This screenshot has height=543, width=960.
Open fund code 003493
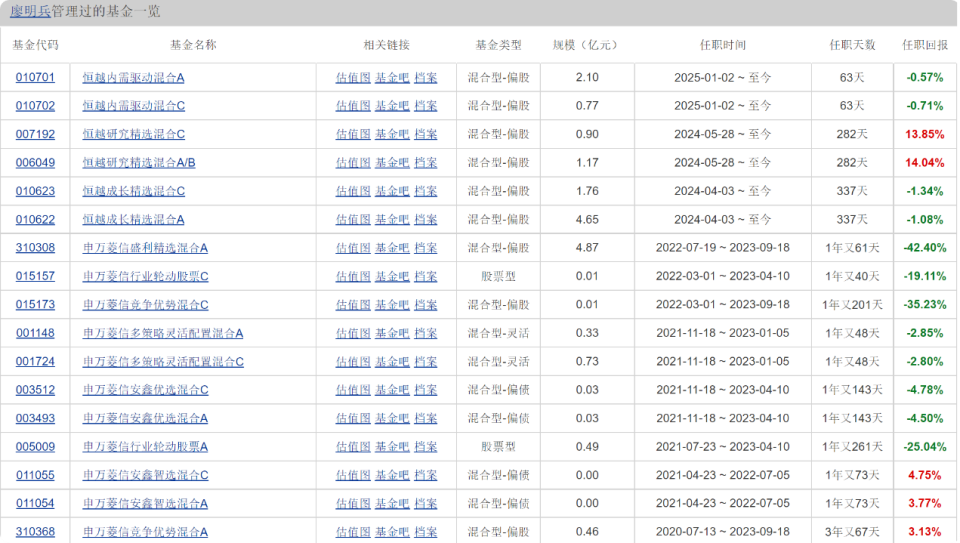click(35, 418)
